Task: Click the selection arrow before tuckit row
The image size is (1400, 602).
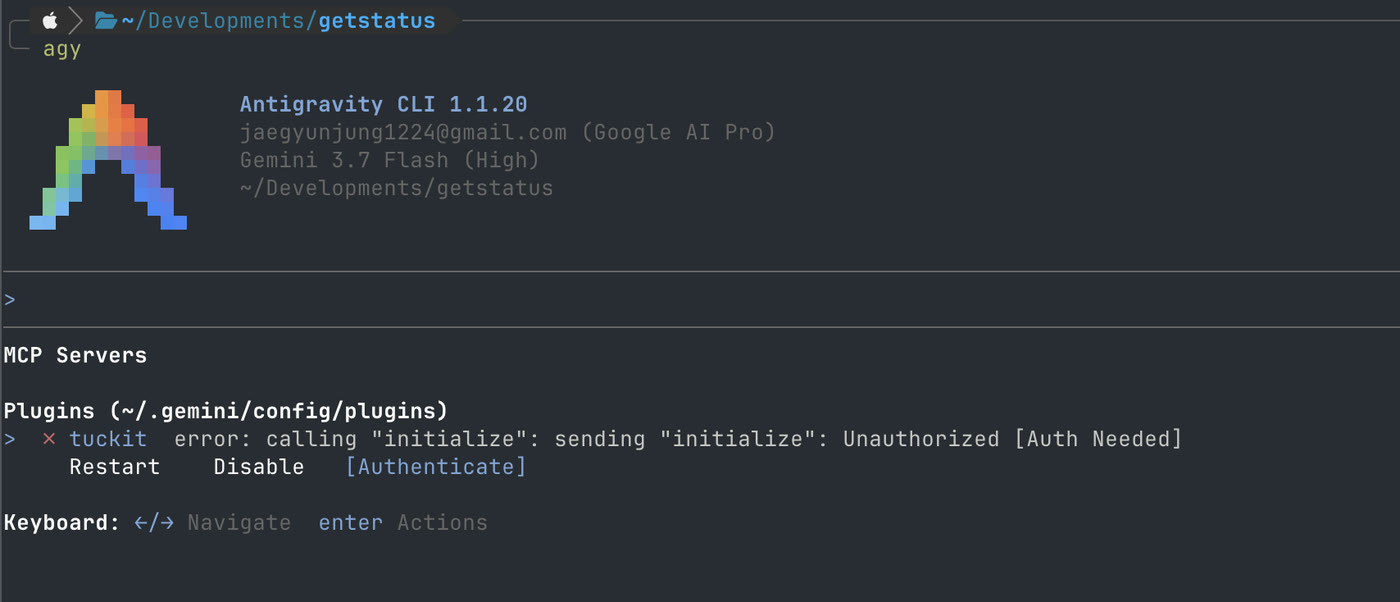Action: 10,439
